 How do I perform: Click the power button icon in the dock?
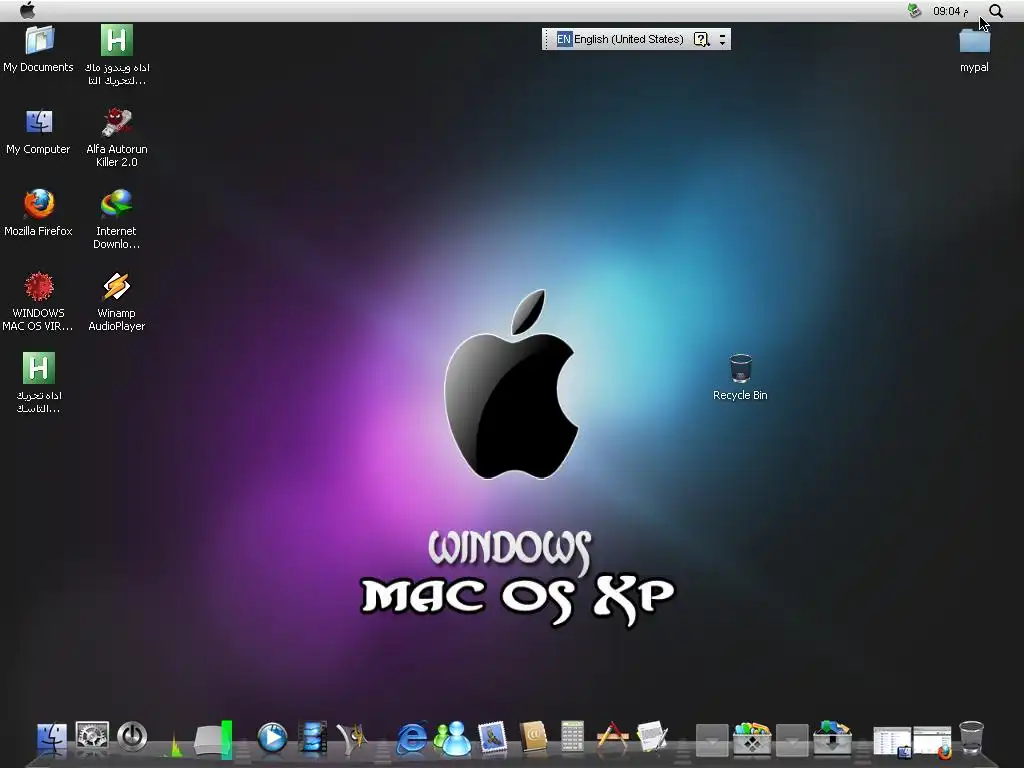tap(132, 737)
